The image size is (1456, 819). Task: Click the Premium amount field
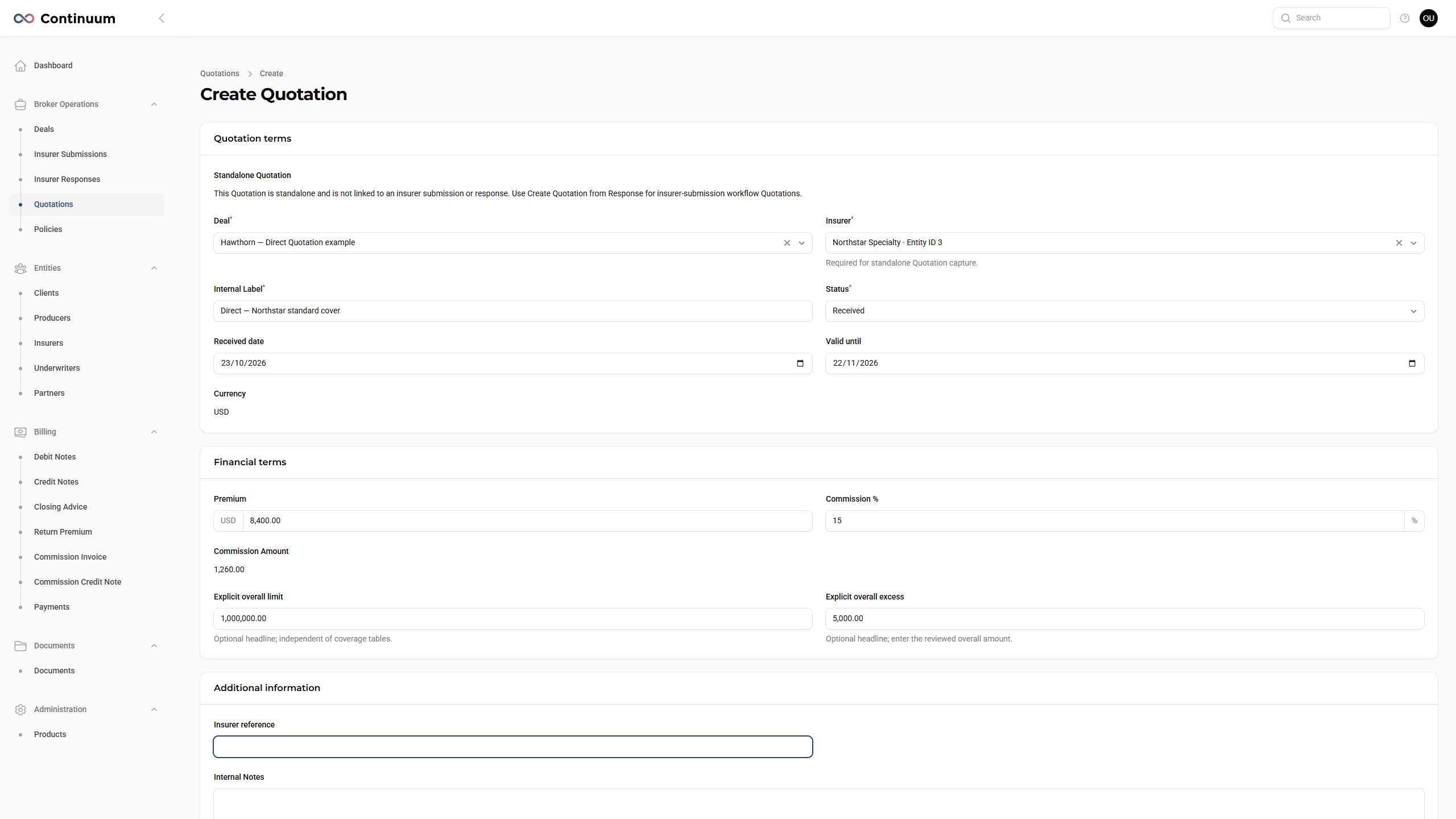pos(527,521)
